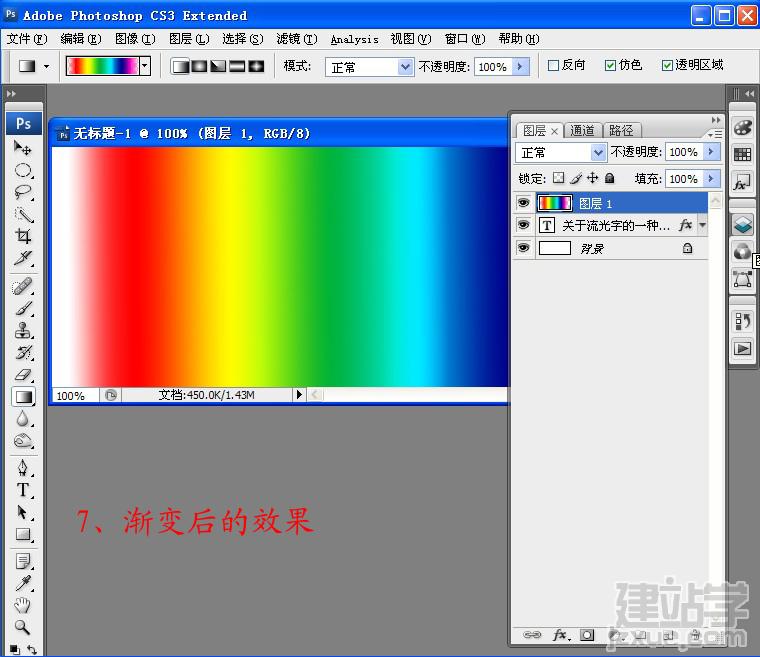Image resolution: width=760 pixels, height=657 pixels.
Task: Select the Hand tool
Action: pyautogui.click(x=23, y=605)
